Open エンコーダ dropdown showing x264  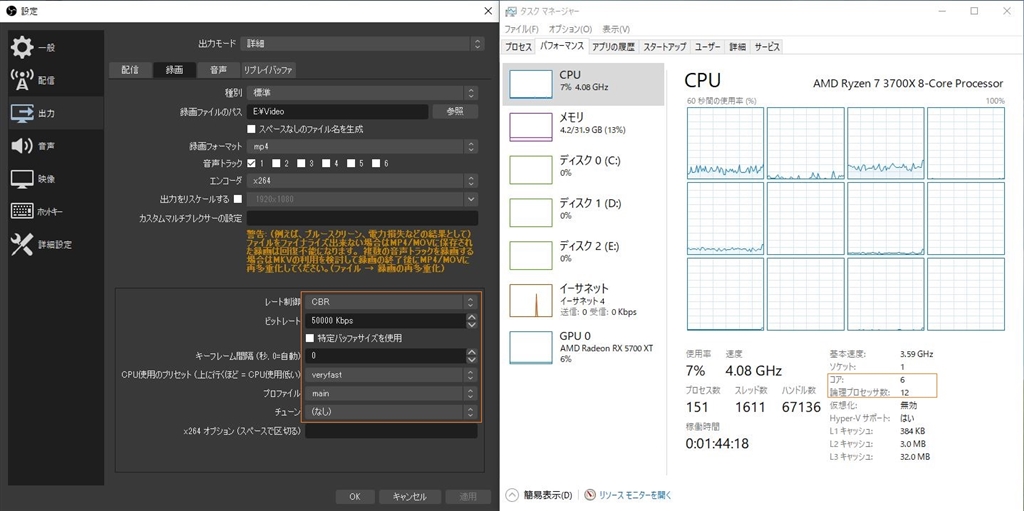pyautogui.click(x=362, y=181)
